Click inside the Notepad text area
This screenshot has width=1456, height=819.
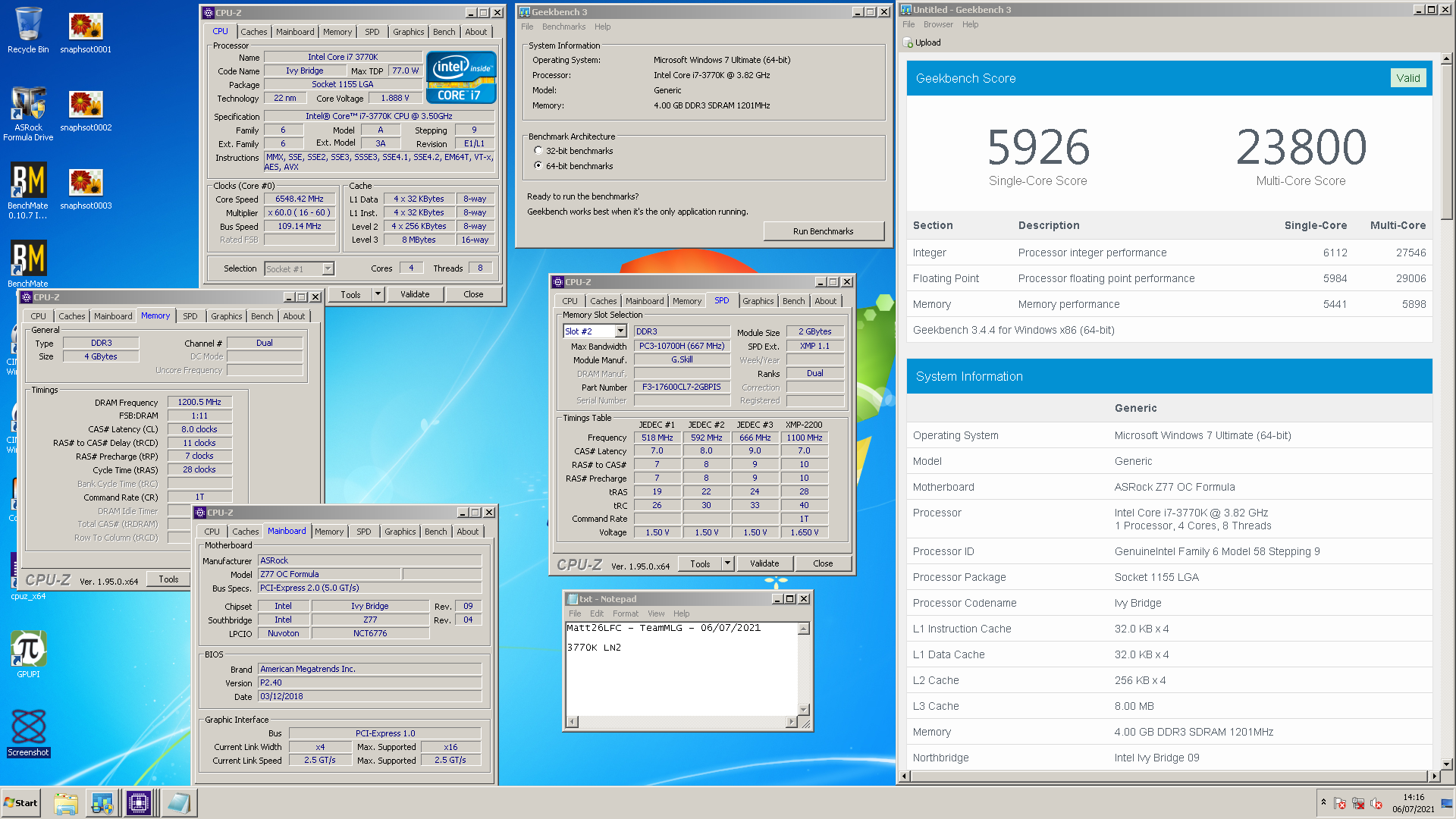pyautogui.click(x=682, y=670)
